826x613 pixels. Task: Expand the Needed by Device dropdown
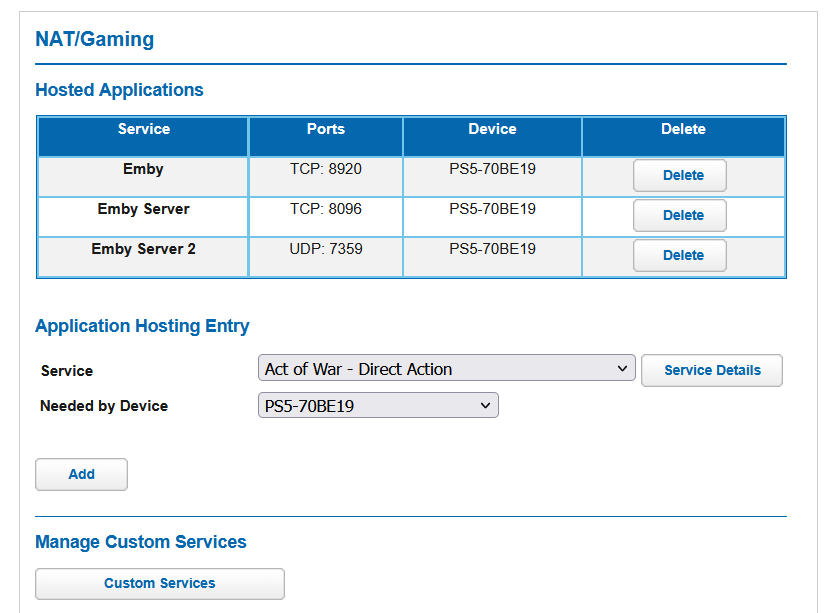tap(378, 405)
